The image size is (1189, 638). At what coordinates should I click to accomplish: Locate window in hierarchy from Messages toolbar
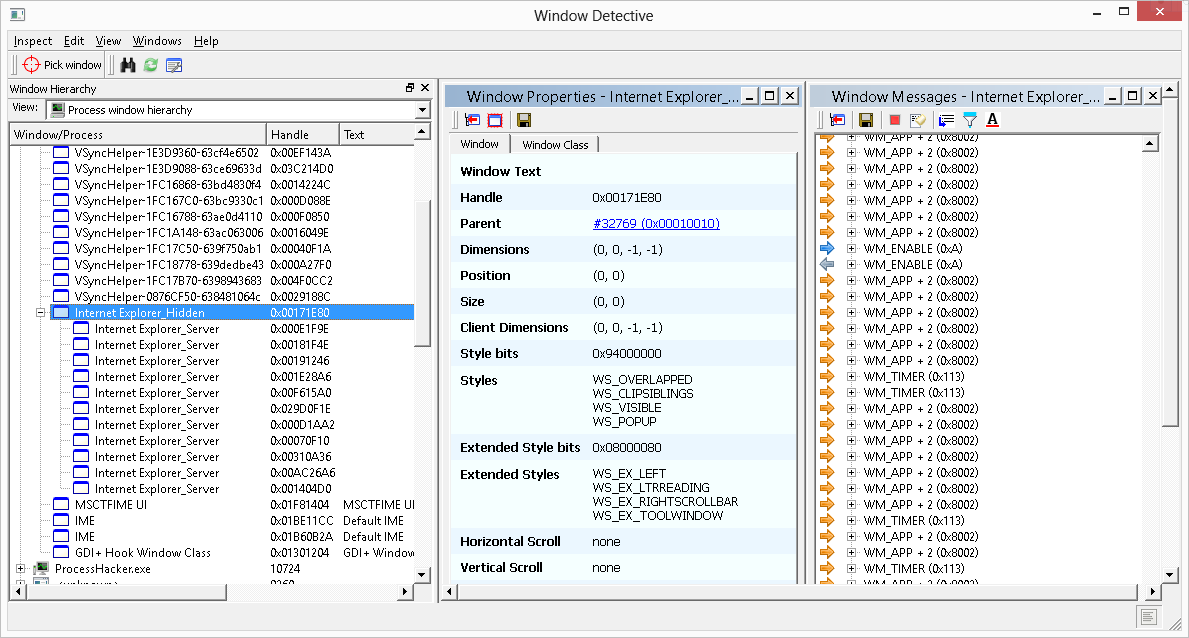click(x=837, y=120)
